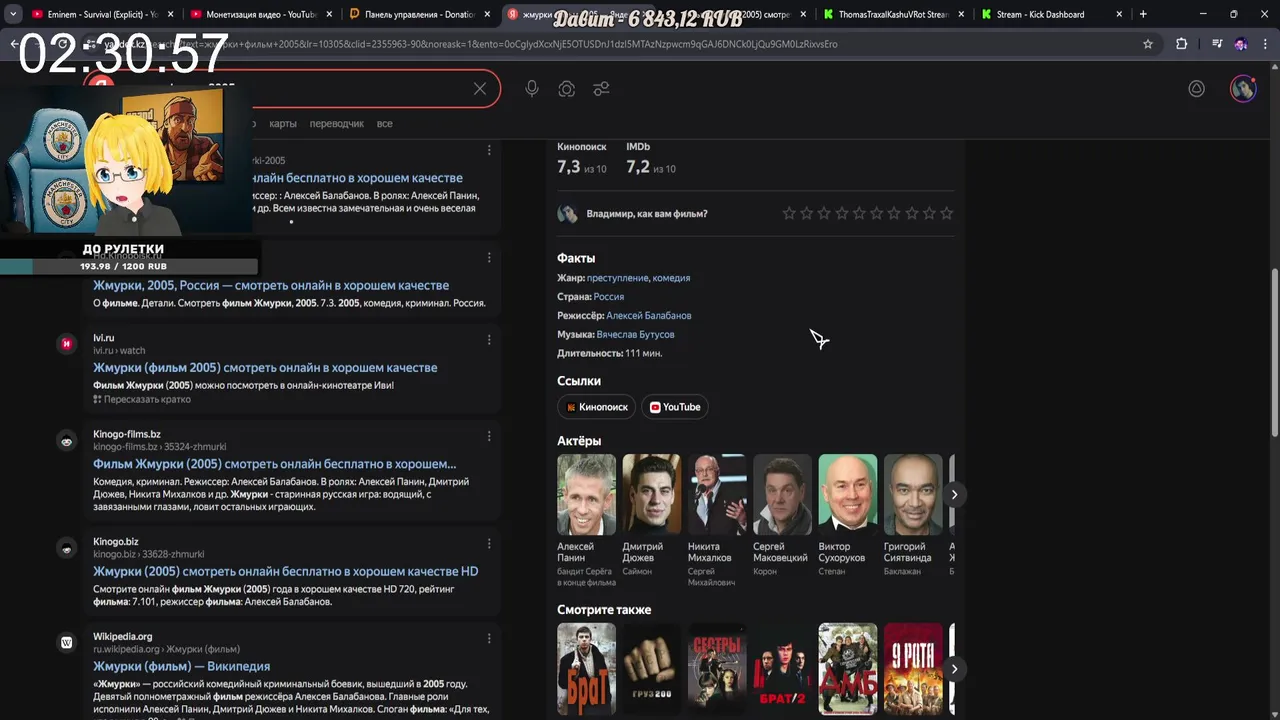Bookmark this page with the star icon
Screen dimensions: 1280x720
(x=1148, y=44)
